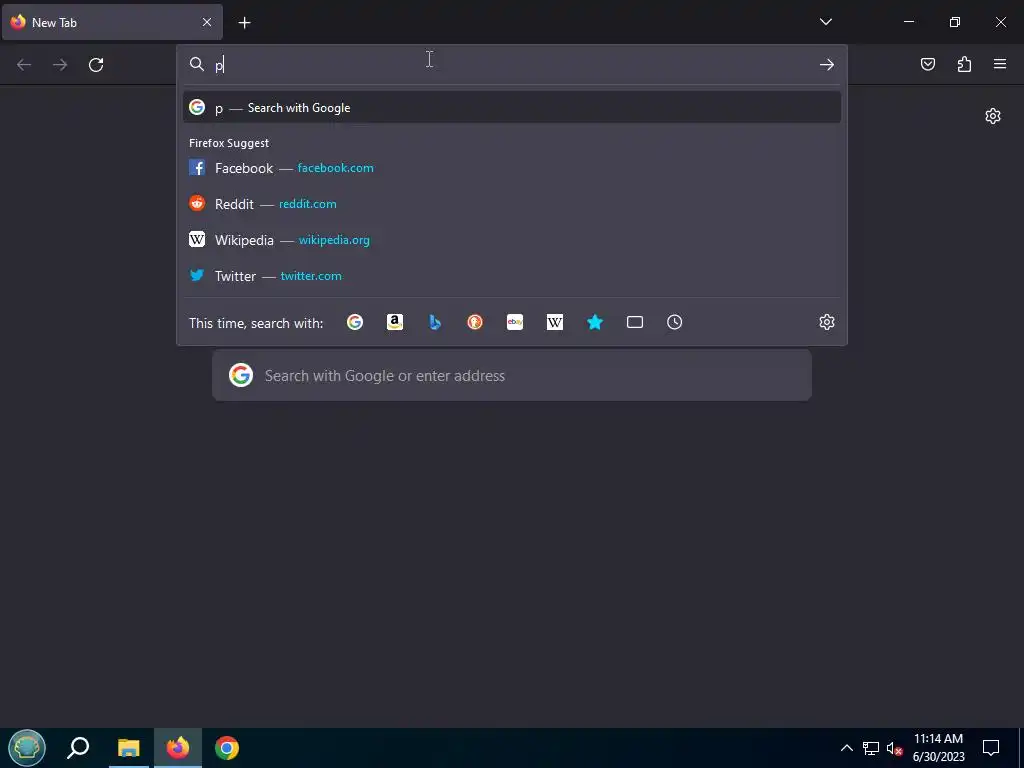The width and height of the screenshot is (1024, 768).
Task: Choose 'p — Search with Google' suggestion
Action: click(512, 108)
